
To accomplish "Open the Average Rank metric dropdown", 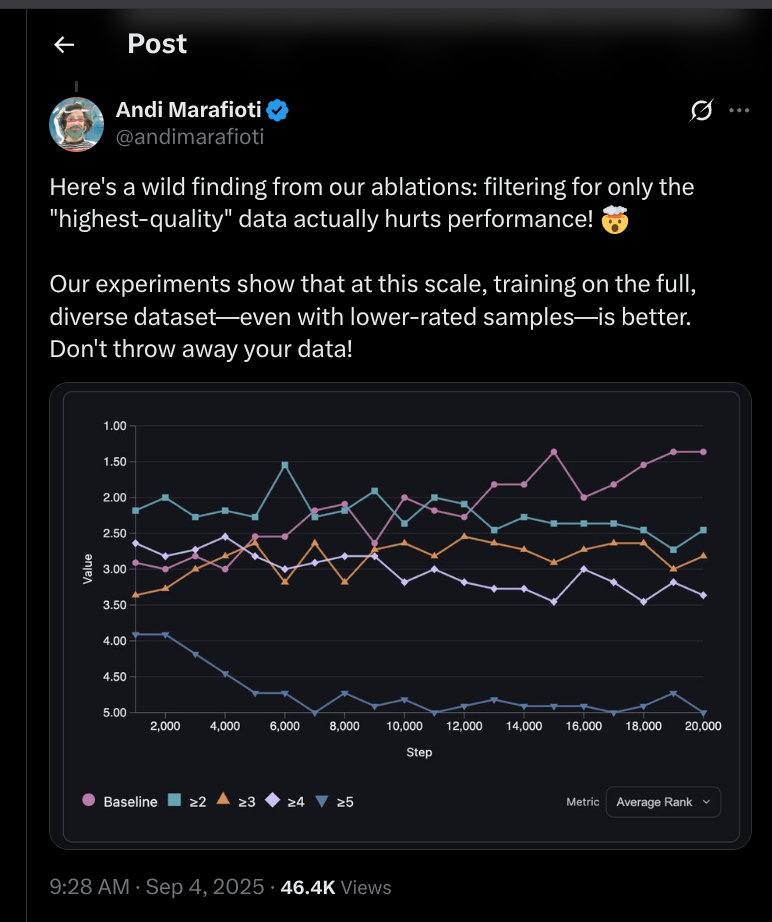I will click(663, 802).
